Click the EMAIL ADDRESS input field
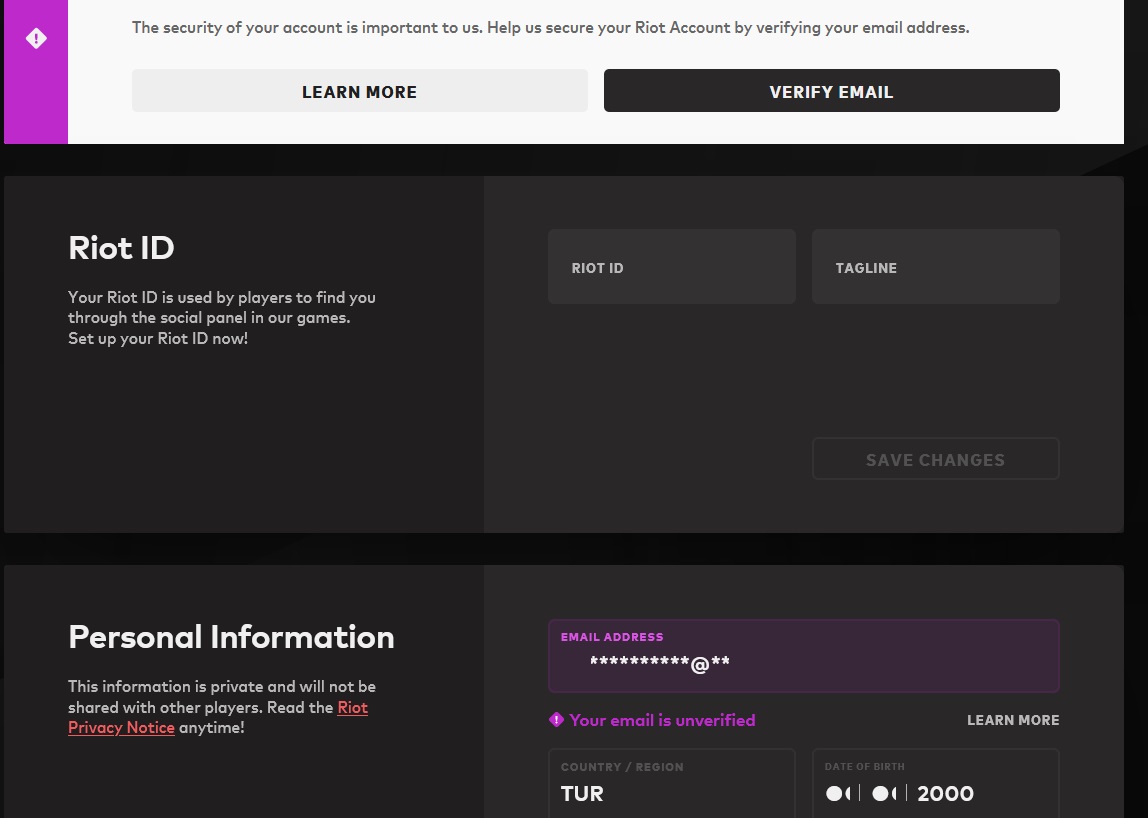This screenshot has height=818, width=1148. point(804,655)
